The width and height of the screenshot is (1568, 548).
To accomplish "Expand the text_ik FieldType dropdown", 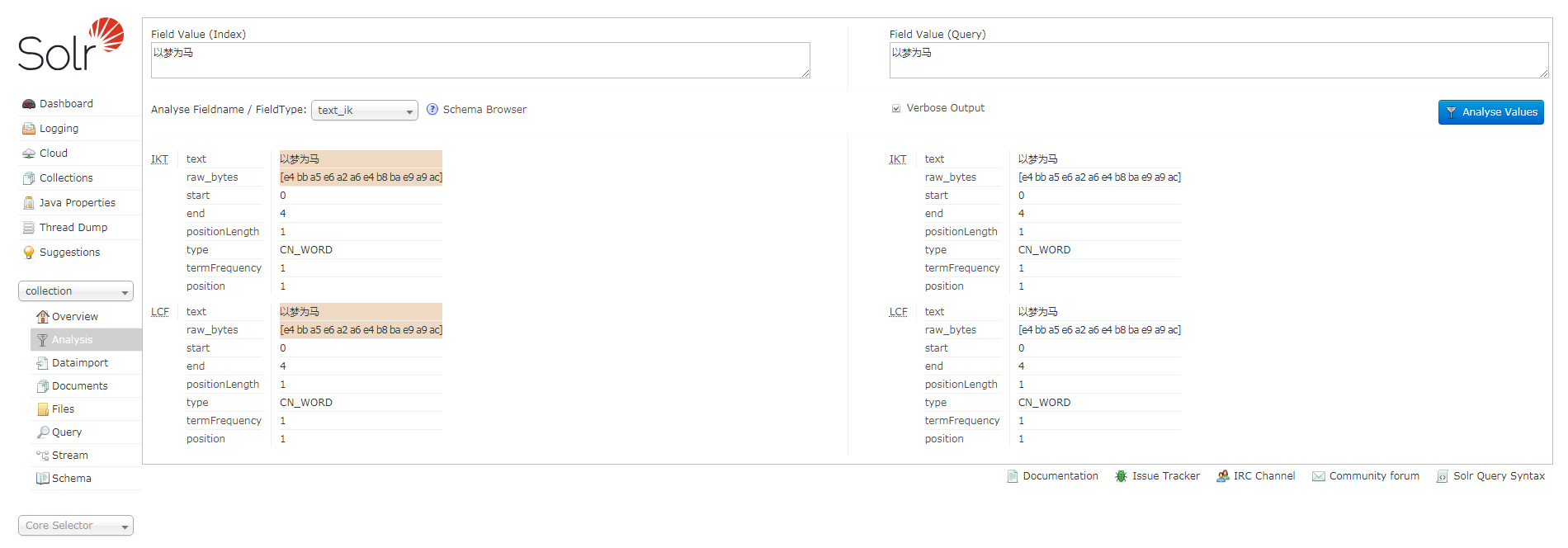I will coord(364,111).
